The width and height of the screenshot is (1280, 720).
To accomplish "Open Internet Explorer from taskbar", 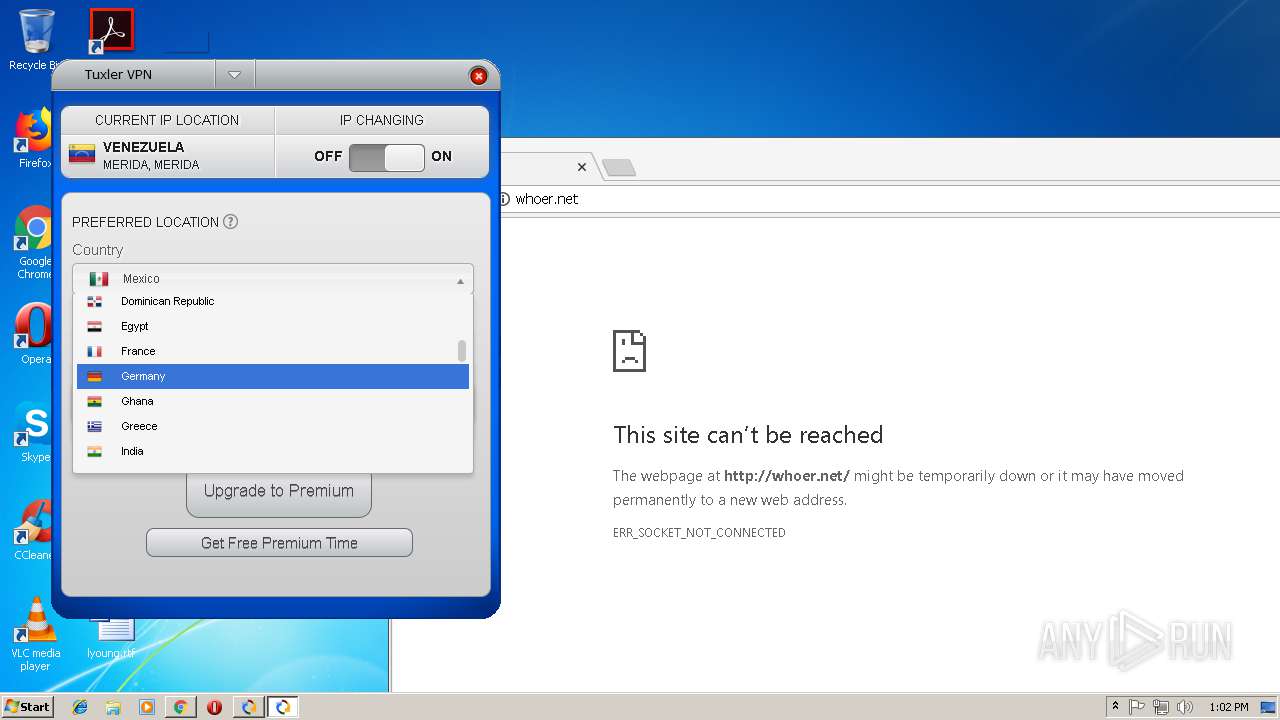I will [80, 707].
